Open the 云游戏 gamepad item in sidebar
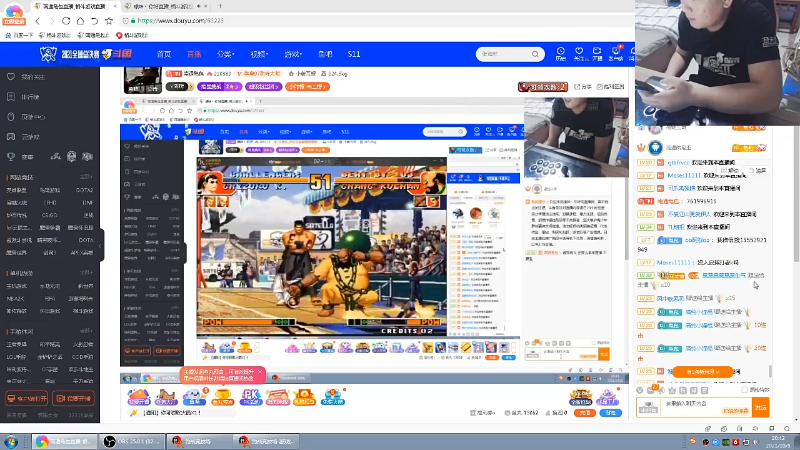This screenshot has width=800, height=450. [23, 137]
